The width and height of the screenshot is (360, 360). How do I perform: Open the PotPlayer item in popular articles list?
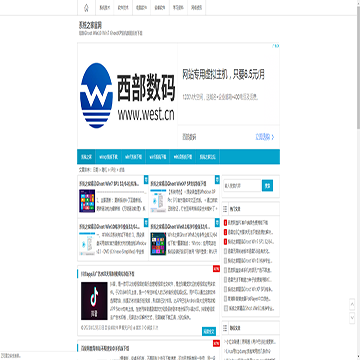tap(249, 299)
